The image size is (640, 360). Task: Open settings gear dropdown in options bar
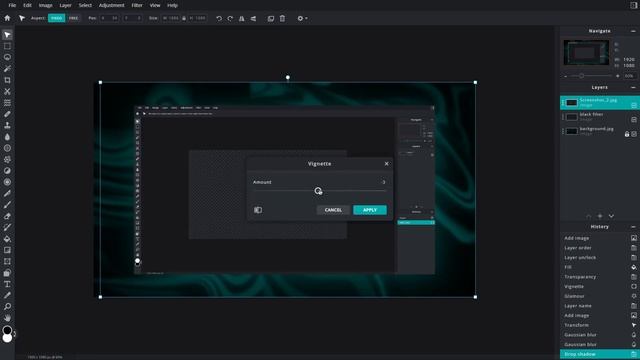(302, 18)
